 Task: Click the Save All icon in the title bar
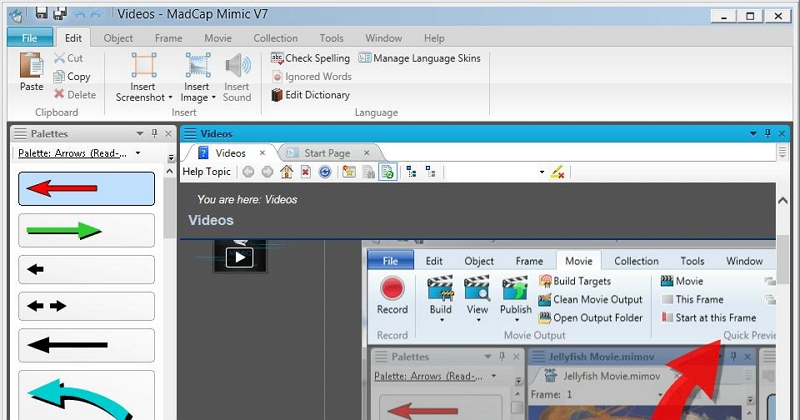(x=60, y=13)
